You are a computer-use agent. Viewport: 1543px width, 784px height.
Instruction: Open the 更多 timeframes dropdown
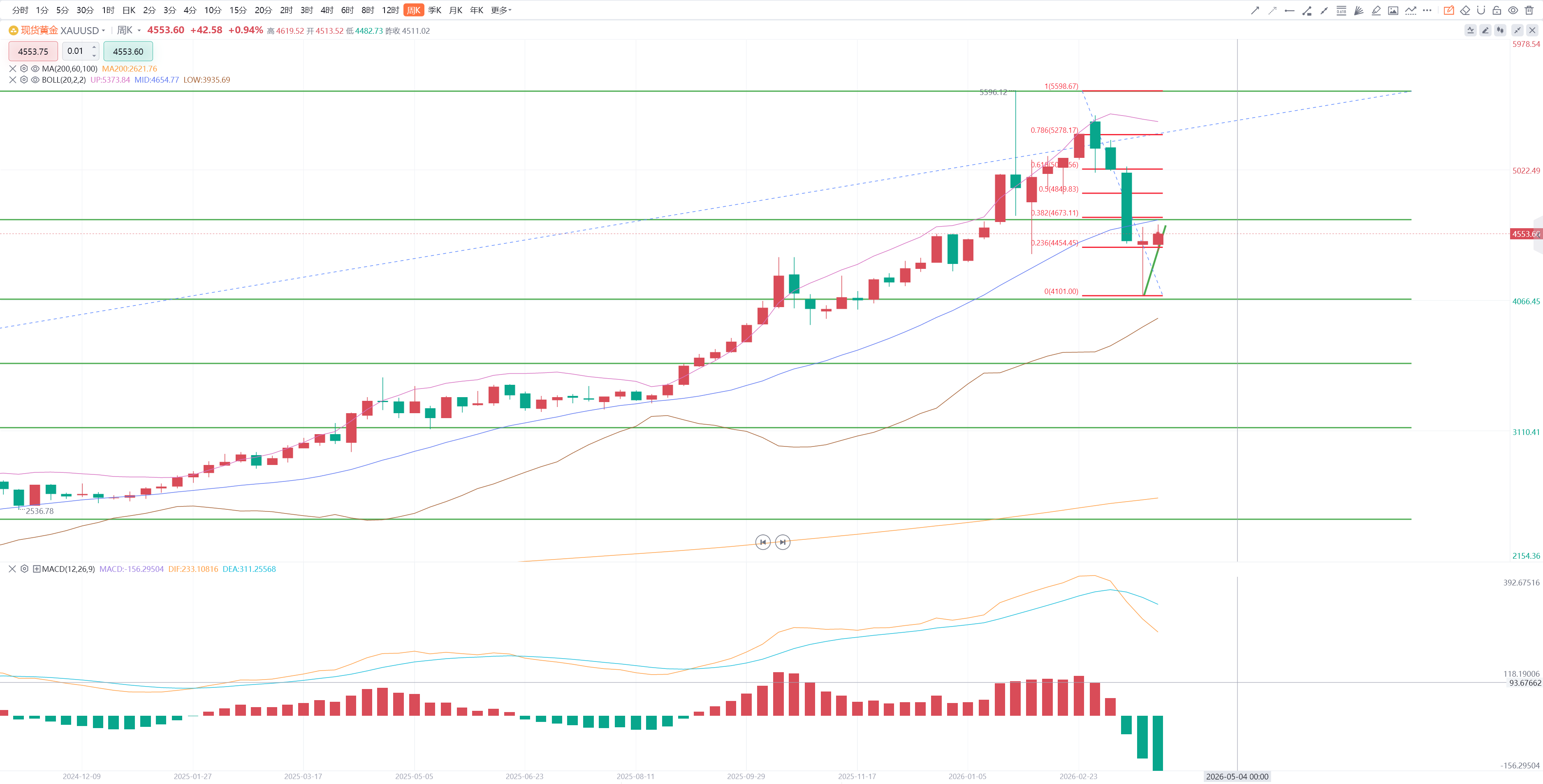click(501, 10)
